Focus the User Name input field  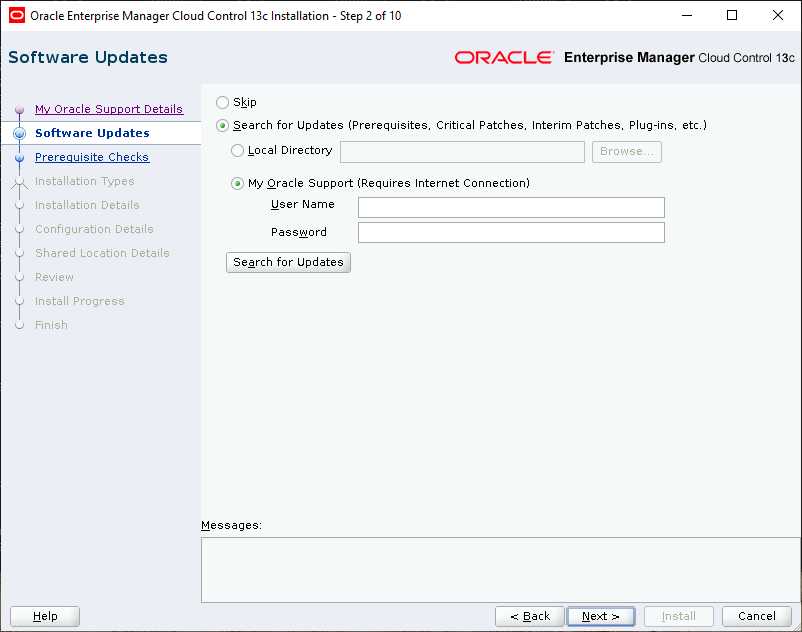tap(511, 207)
